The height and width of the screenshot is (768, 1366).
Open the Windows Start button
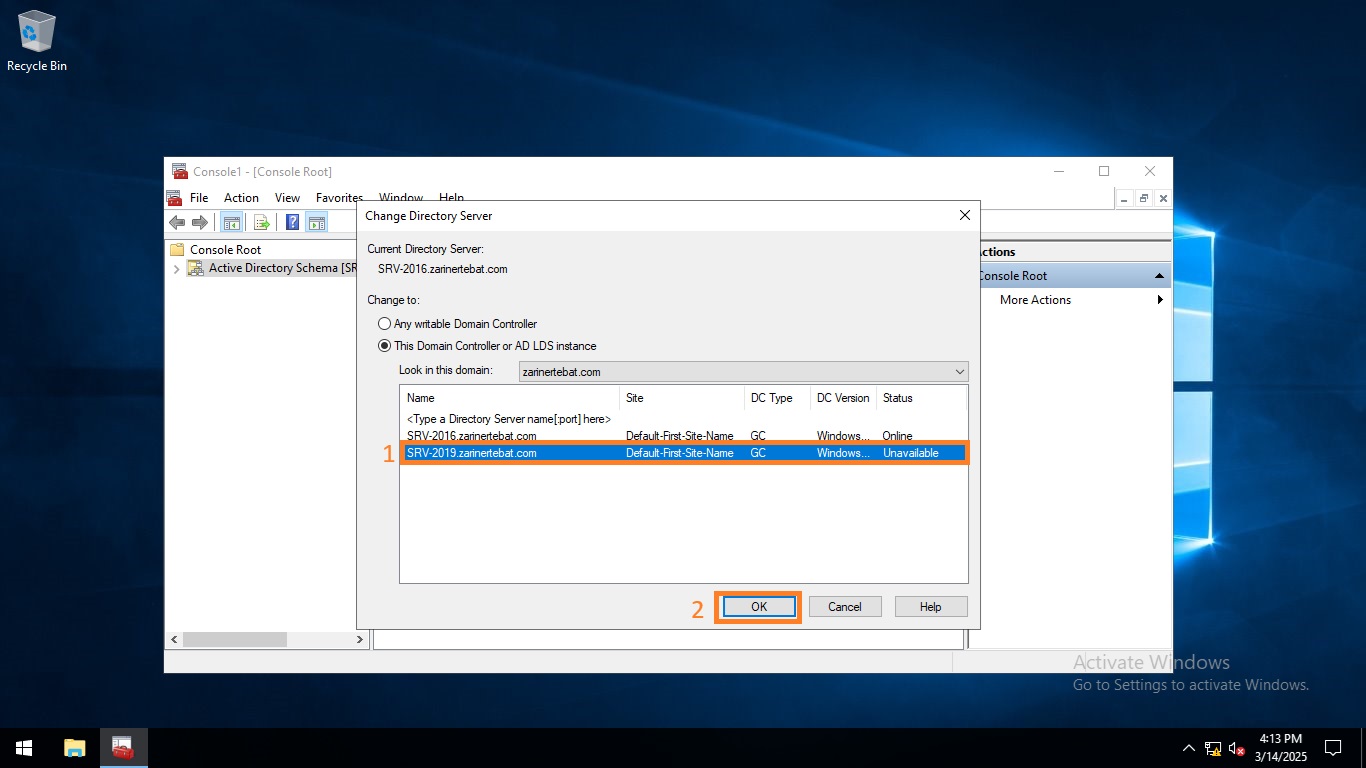coord(24,748)
